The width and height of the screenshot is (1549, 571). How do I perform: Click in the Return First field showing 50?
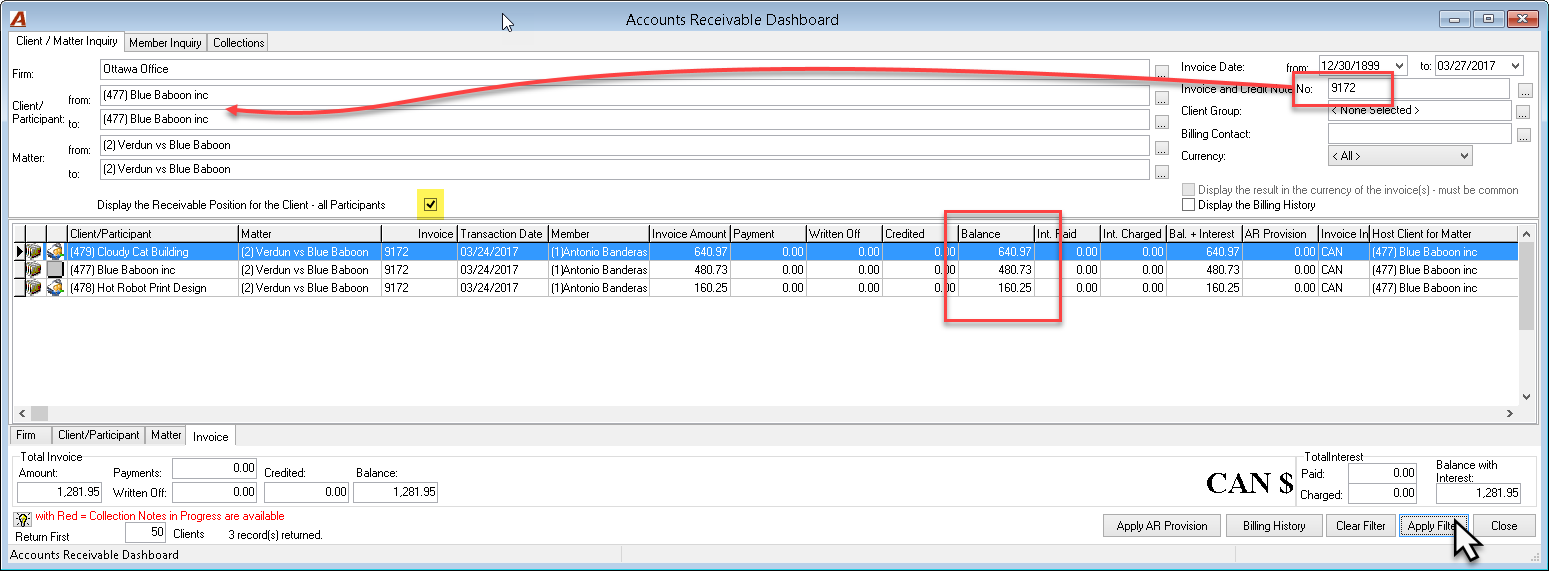pos(145,533)
